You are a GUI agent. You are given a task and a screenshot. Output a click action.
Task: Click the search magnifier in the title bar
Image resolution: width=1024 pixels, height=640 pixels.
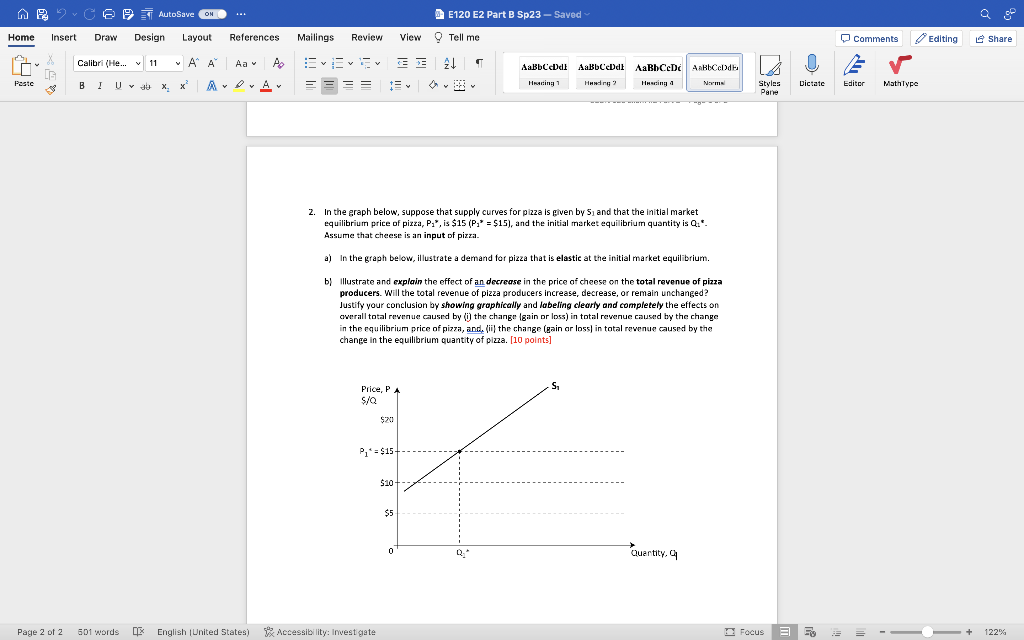pos(985,14)
